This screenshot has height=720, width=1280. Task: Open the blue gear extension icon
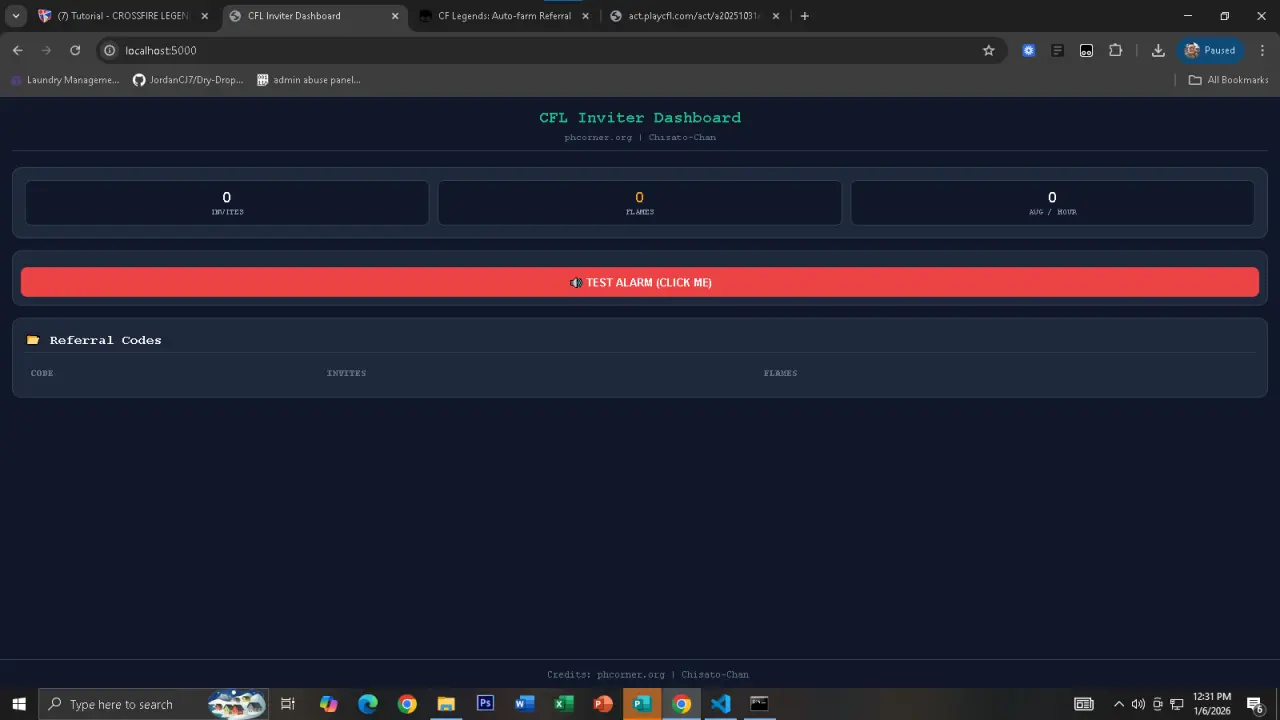point(1028,50)
